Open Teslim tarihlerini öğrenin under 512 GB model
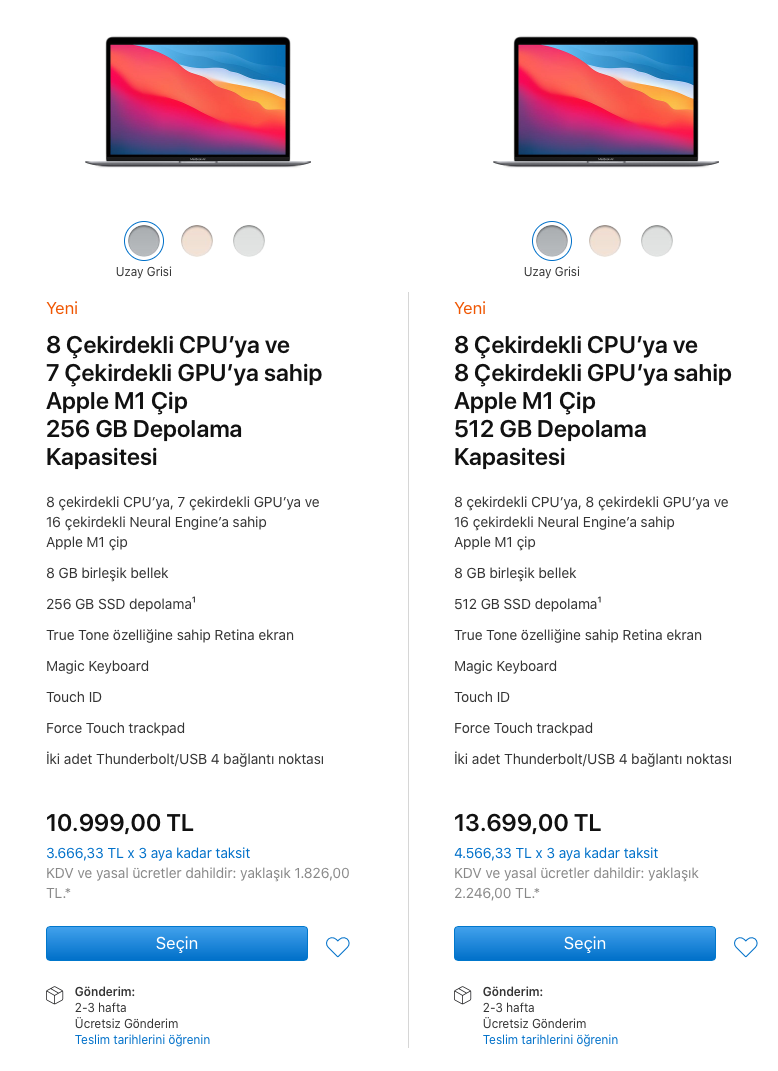 (550, 1040)
